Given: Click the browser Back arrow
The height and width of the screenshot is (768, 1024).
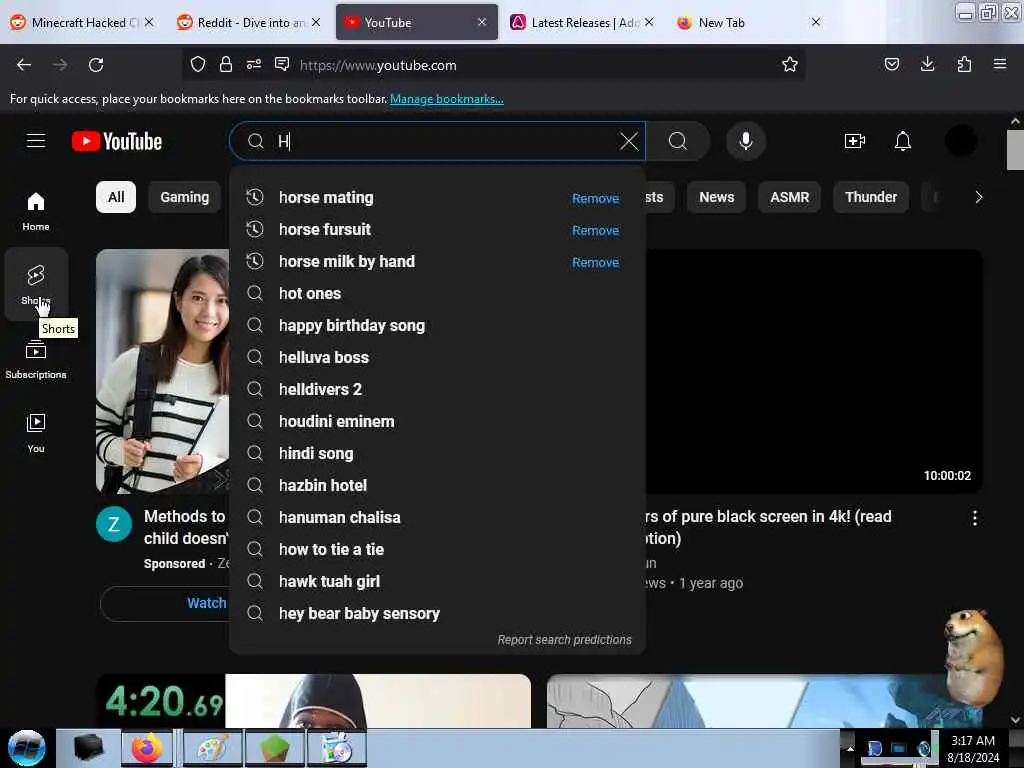Looking at the screenshot, I should click(x=24, y=65).
